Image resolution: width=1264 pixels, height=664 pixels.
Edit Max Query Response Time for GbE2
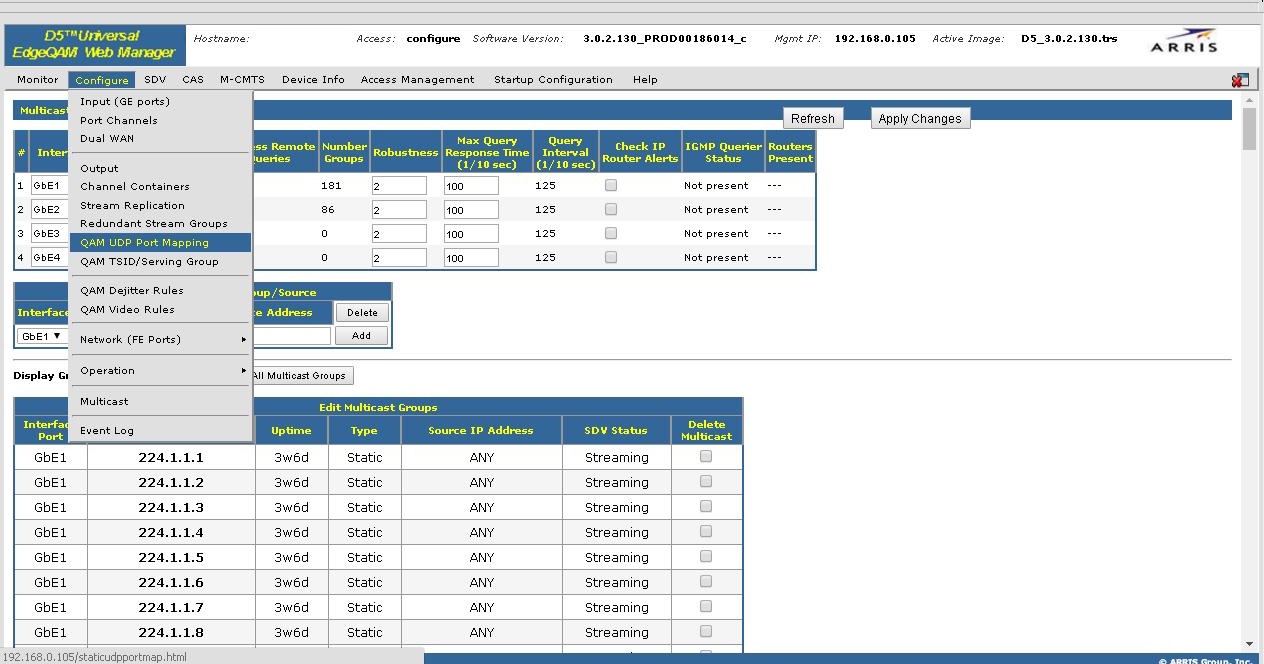(x=471, y=210)
